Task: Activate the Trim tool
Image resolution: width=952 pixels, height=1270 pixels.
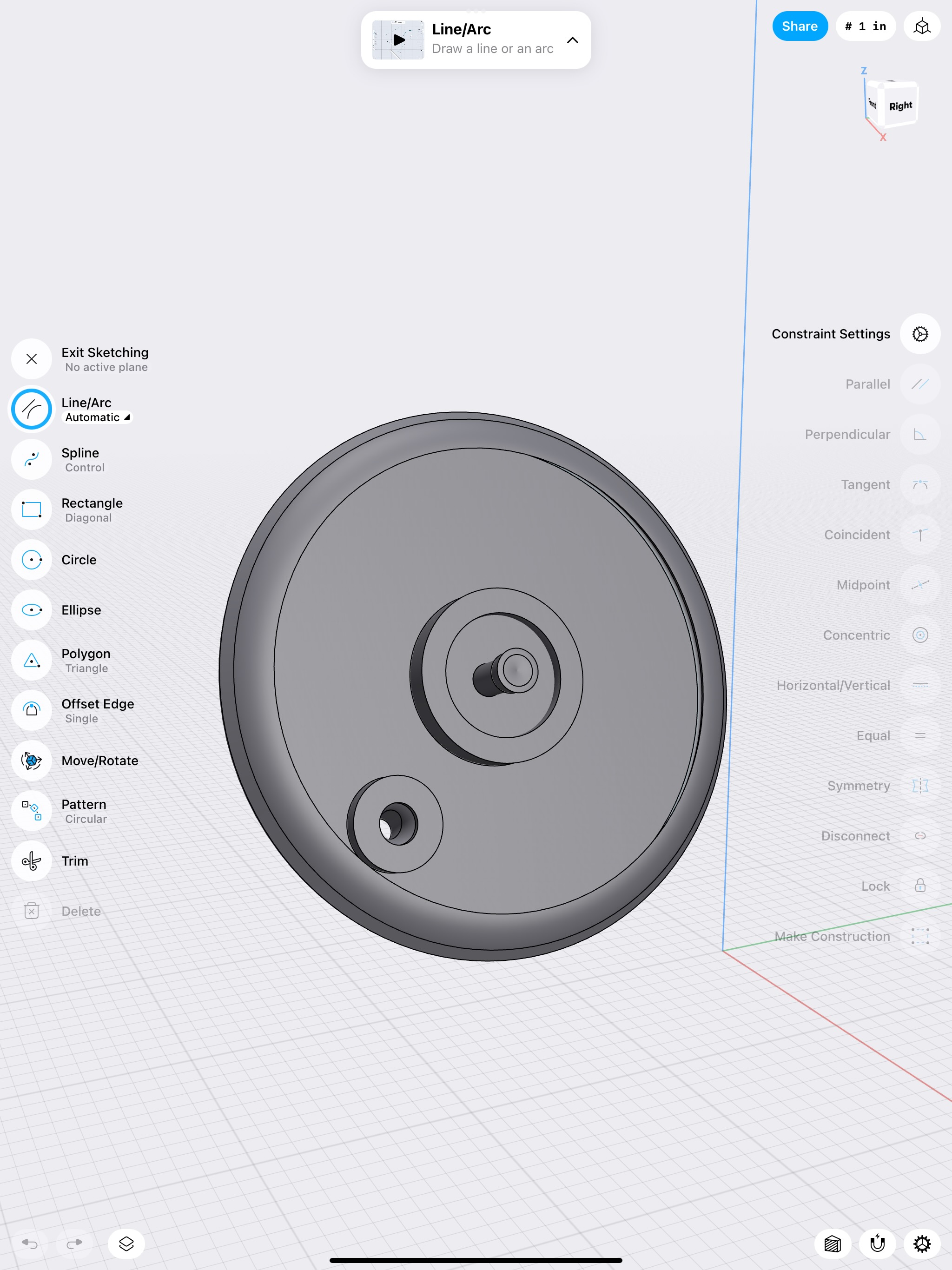Action: point(32,861)
